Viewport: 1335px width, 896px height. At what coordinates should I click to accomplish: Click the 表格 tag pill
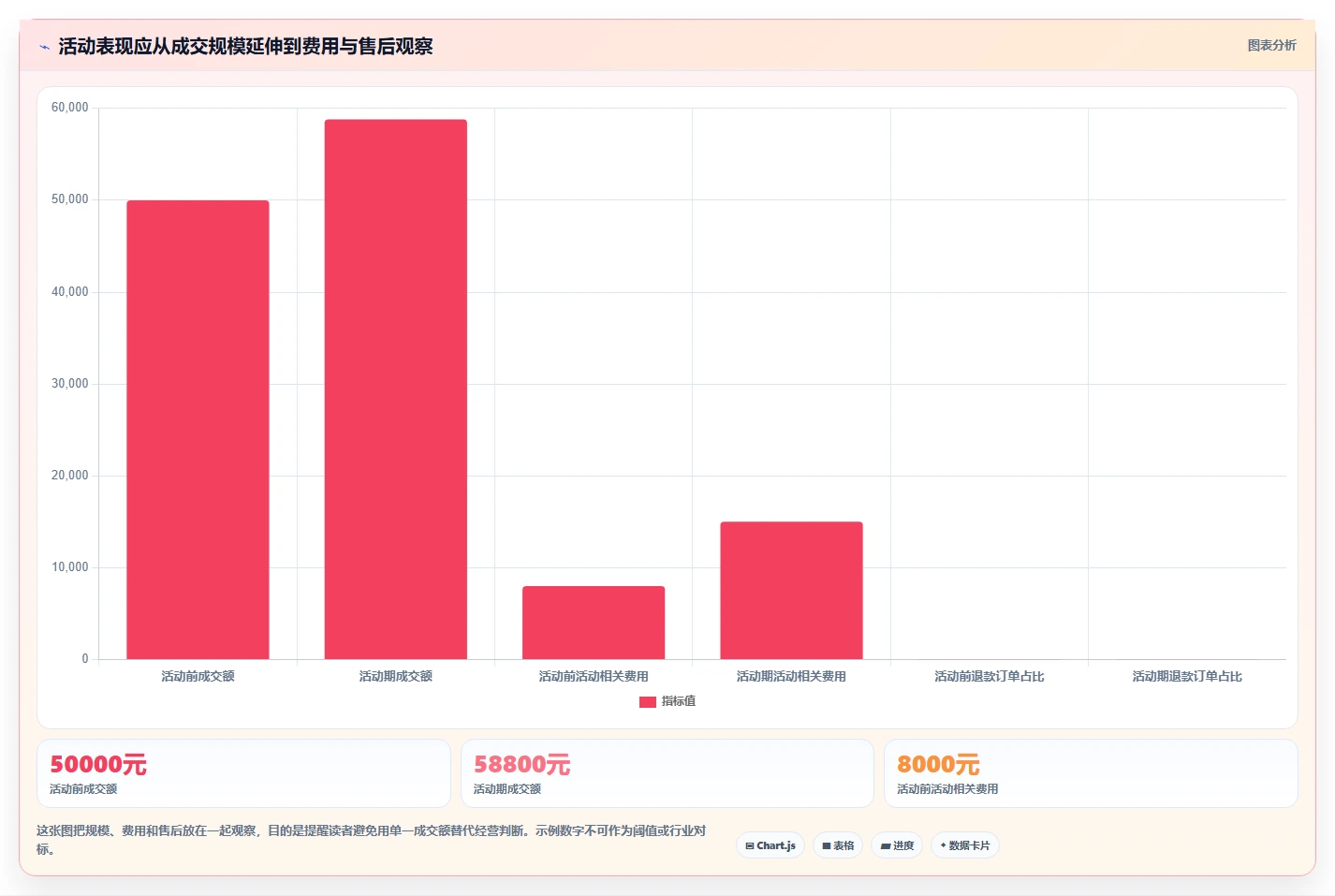click(x=838, y=845)
